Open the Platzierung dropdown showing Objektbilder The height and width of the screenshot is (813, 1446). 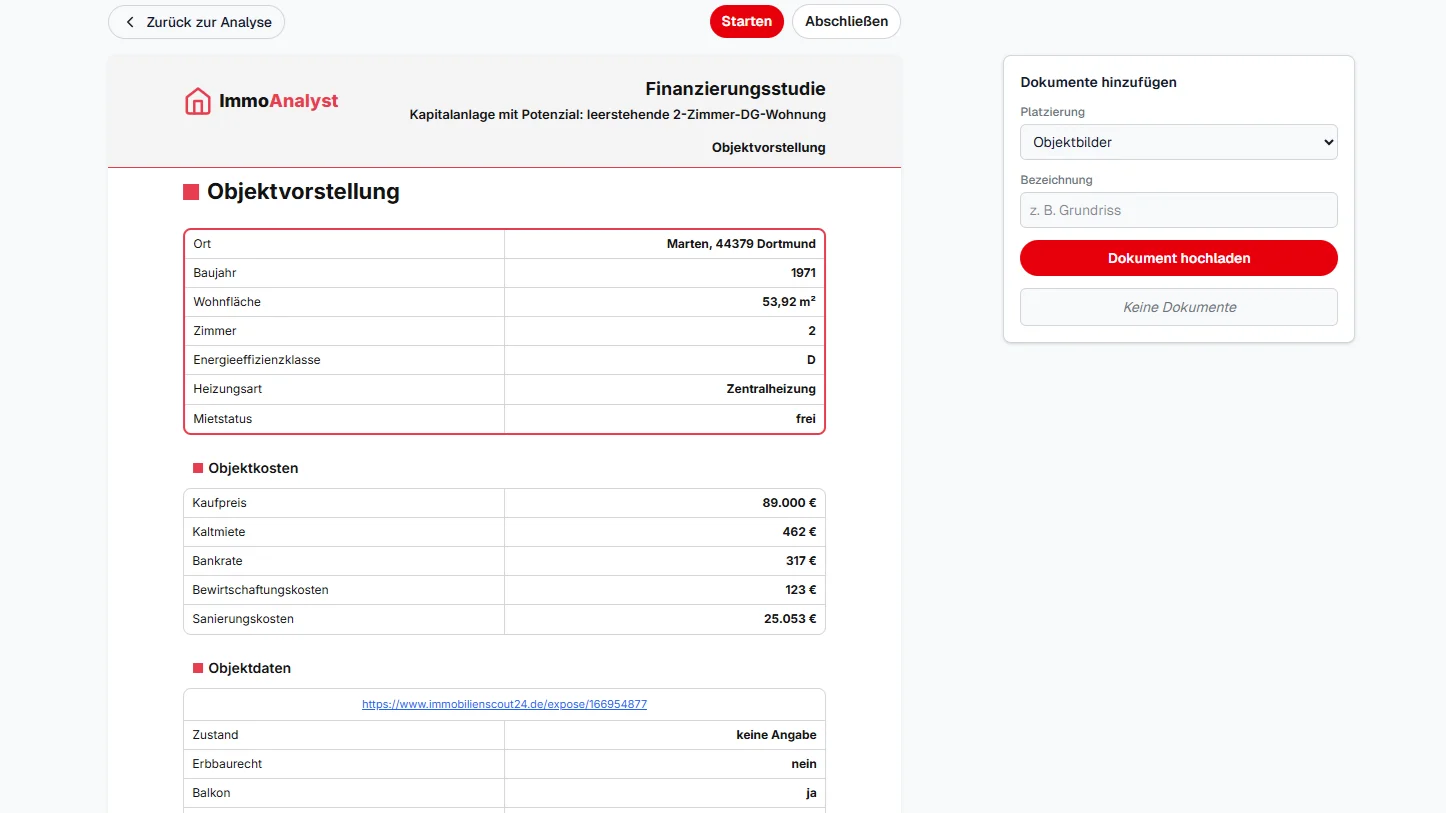click(x=1179, y=142)
